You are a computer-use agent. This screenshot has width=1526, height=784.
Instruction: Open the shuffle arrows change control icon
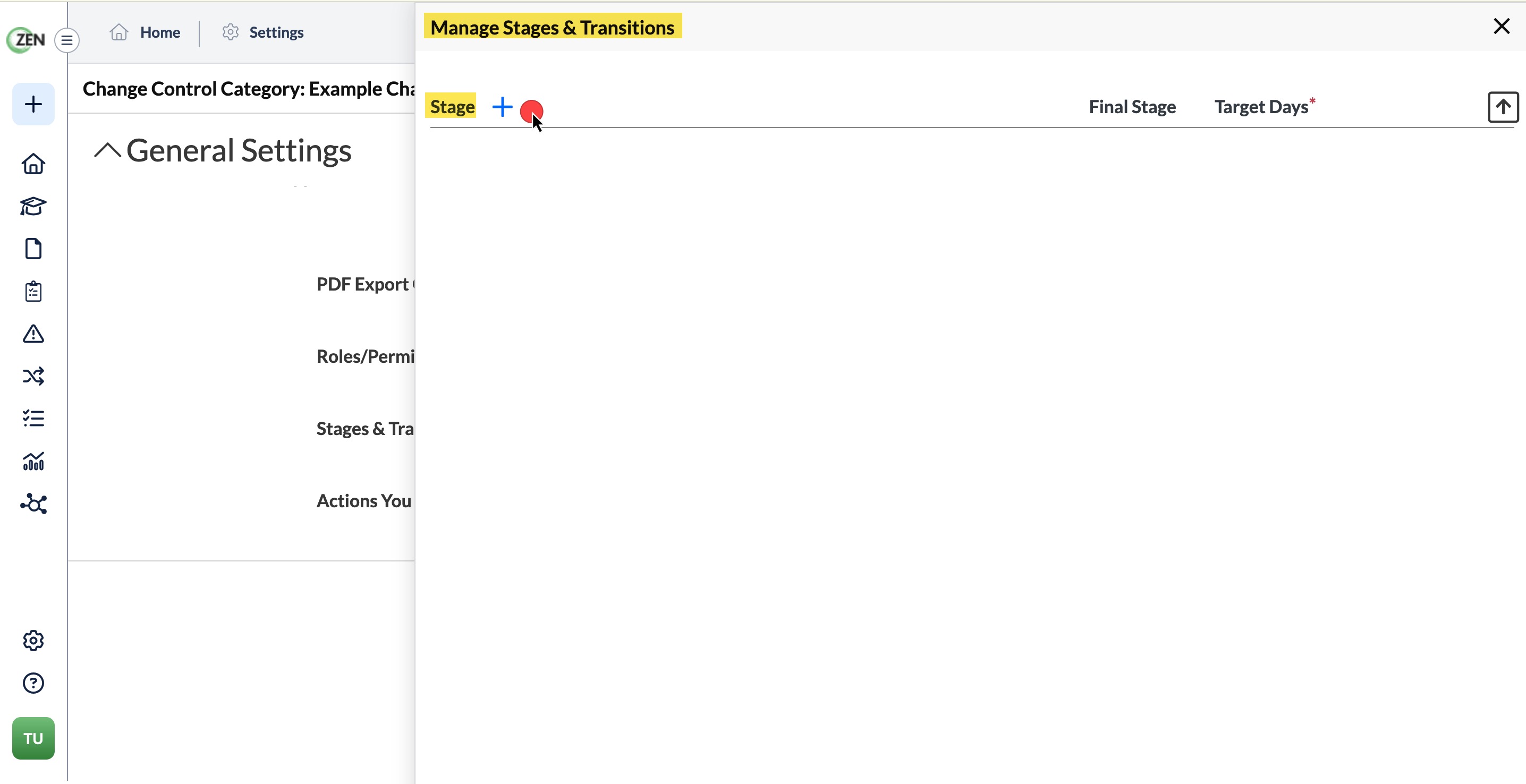(x=33, y=377)
